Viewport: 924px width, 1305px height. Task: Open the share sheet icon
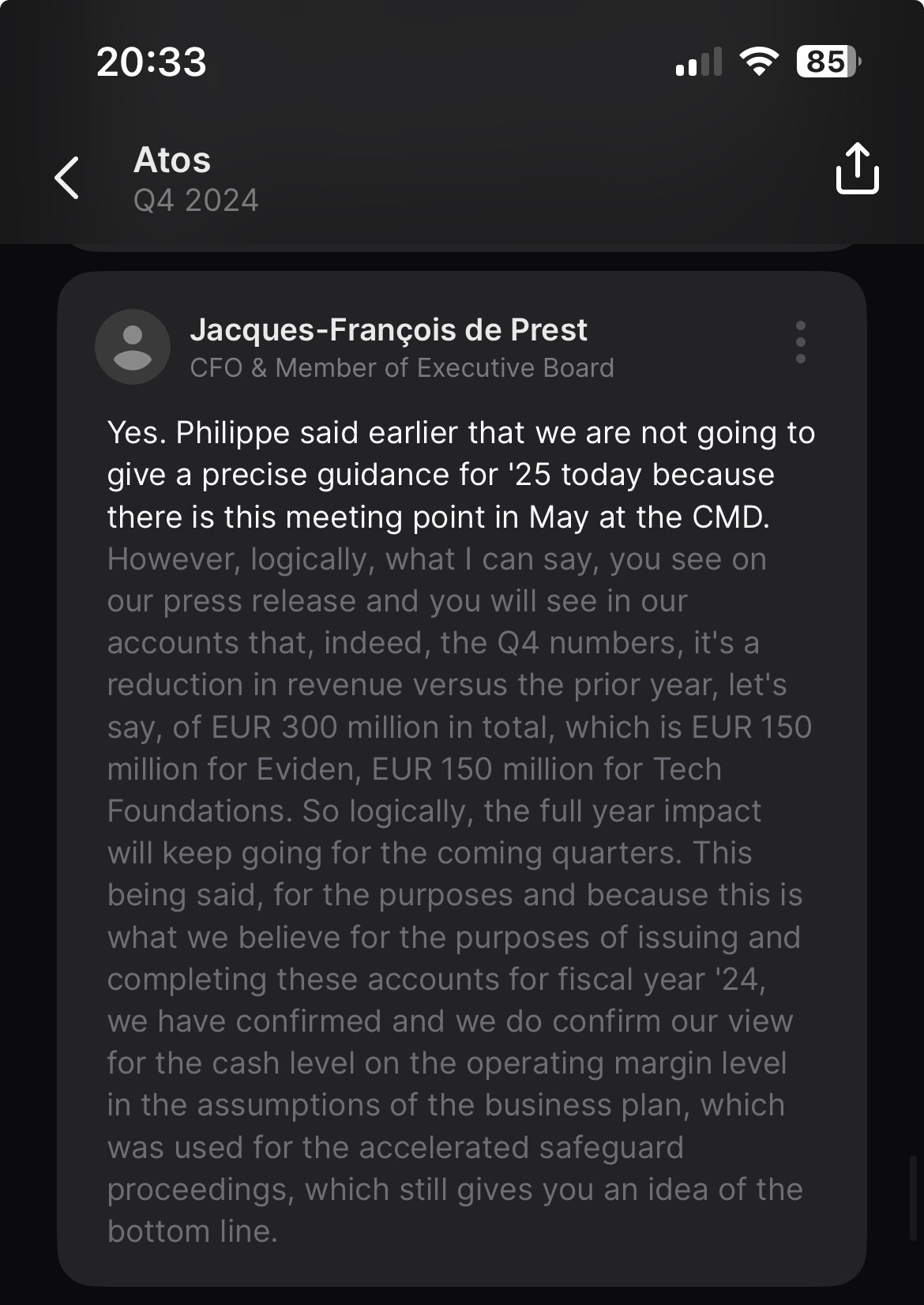tap(857, 168)
